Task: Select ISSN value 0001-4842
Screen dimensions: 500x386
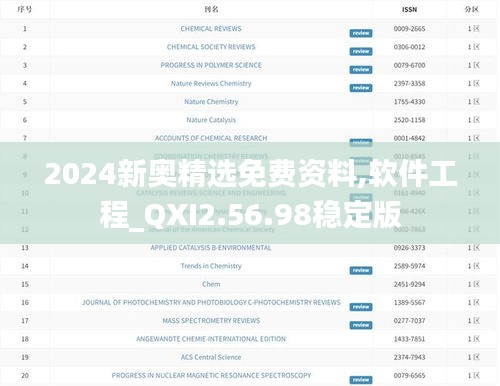Action: pyautogui.click(x=409, y=138)
